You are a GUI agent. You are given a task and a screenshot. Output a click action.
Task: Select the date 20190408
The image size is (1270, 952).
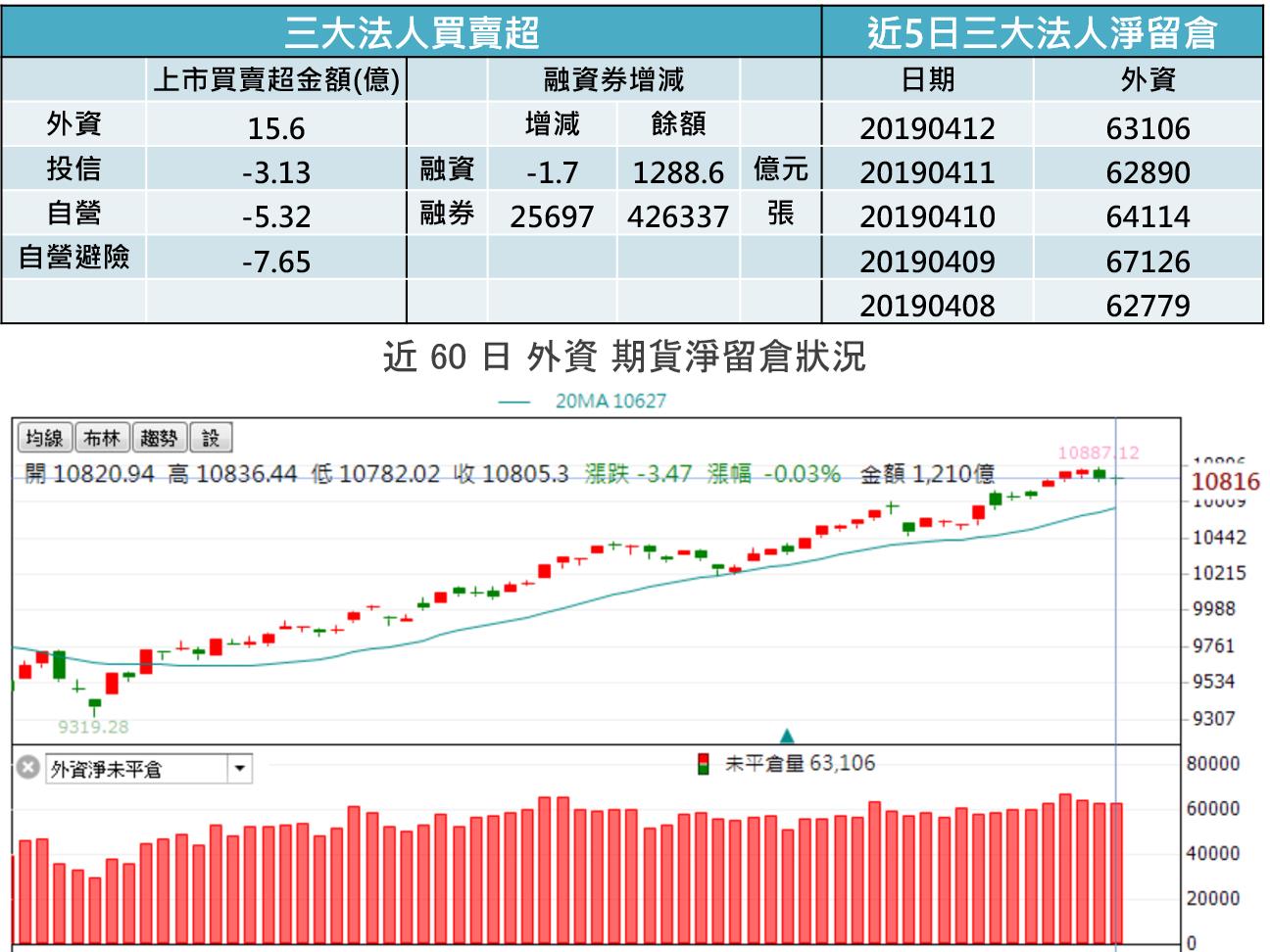click(927, 307)
